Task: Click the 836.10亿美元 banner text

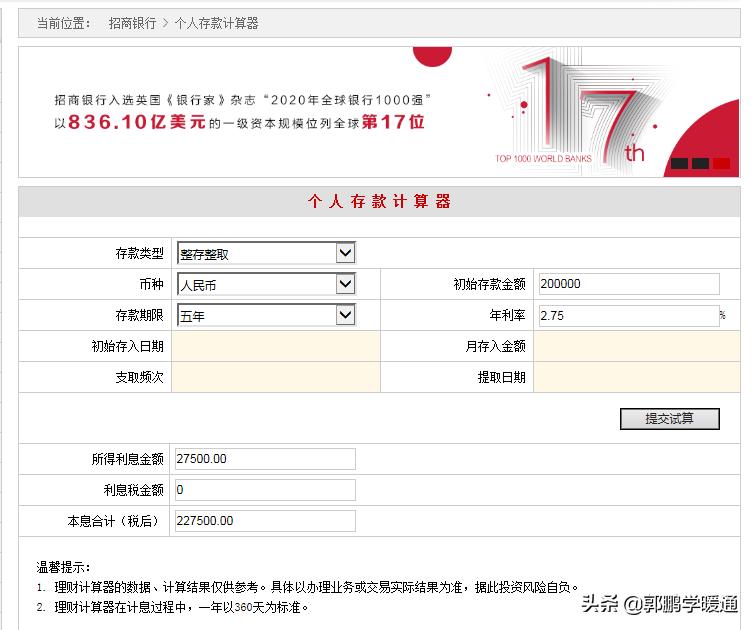Action: coord(137,122)
